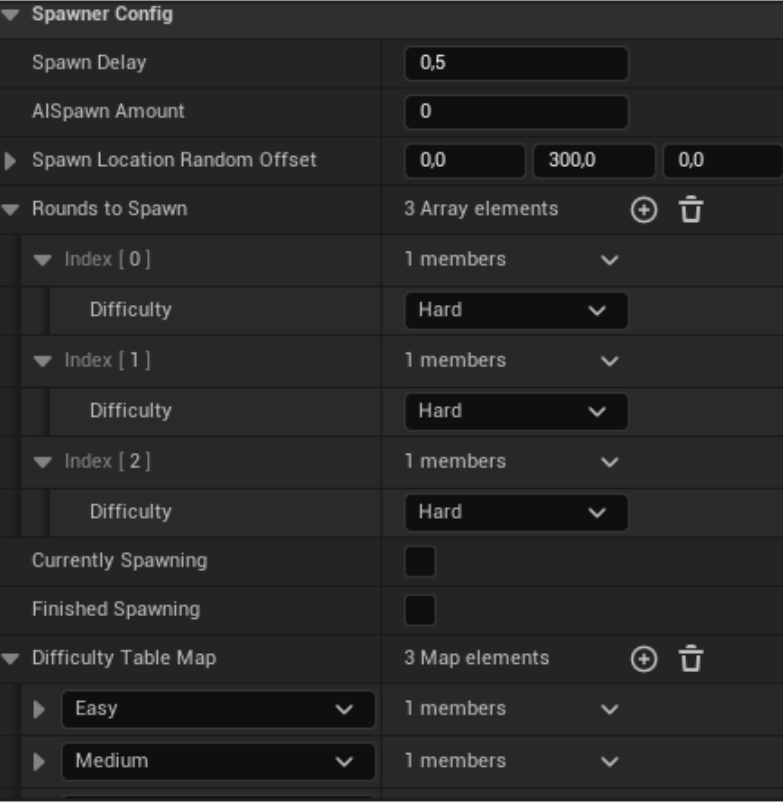Viewport: 783px width, 802px height.
Task: Toggle the Currently Spawning checkbox
Action: 420,562
